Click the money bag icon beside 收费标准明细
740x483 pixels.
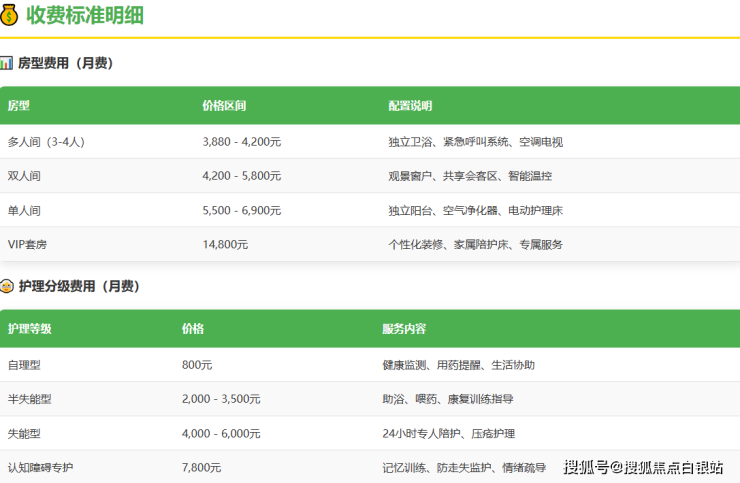pyautogui.click(x=10, y=17)
